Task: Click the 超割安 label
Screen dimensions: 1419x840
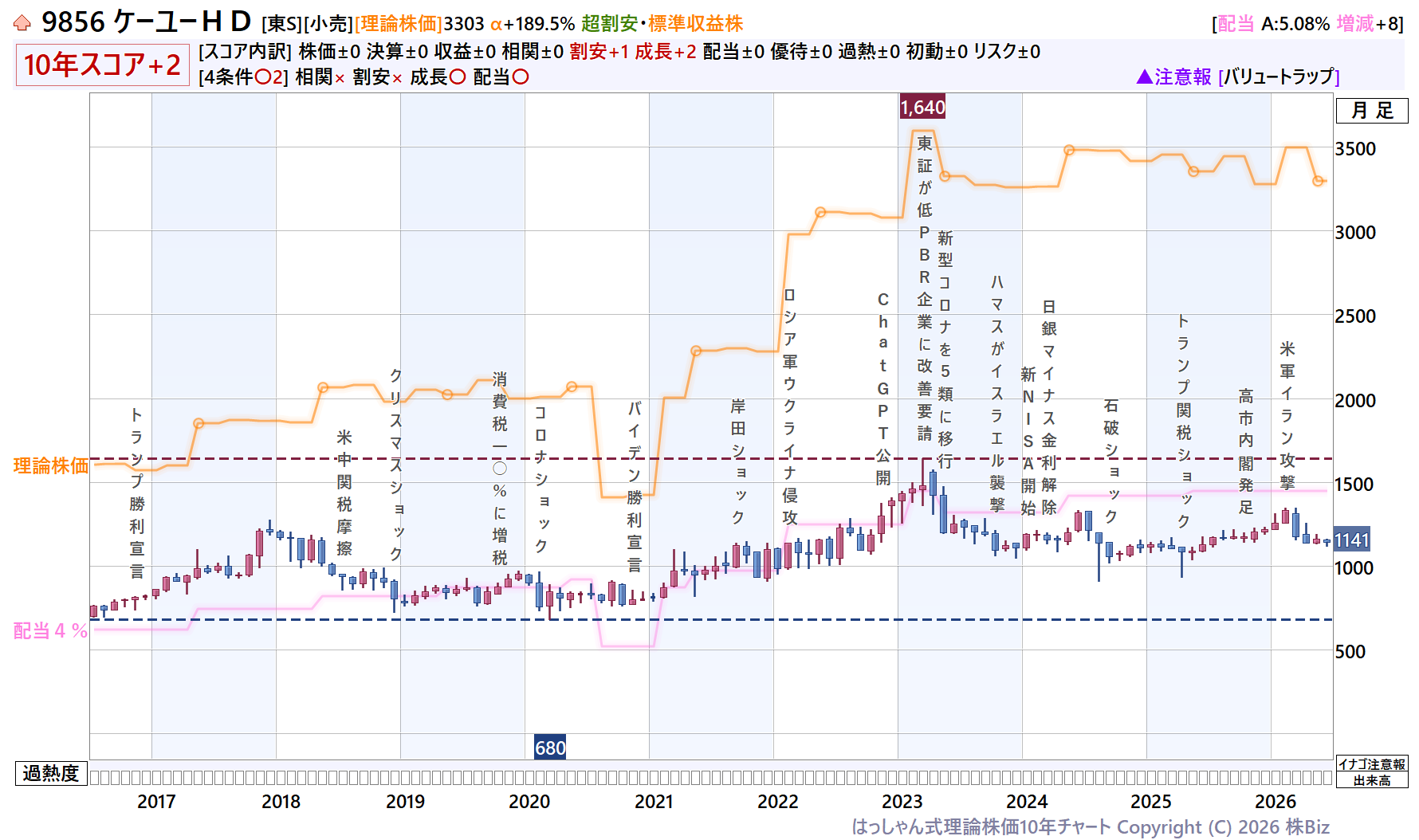Action: pyautogui.click(x=609, y=24)
